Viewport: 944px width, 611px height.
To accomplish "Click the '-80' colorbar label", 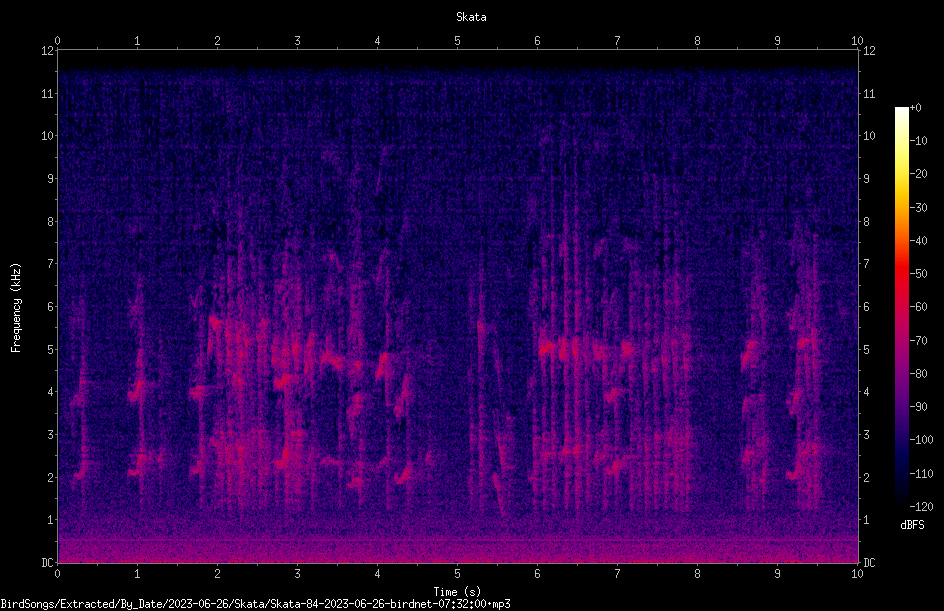I will (919, 374).
